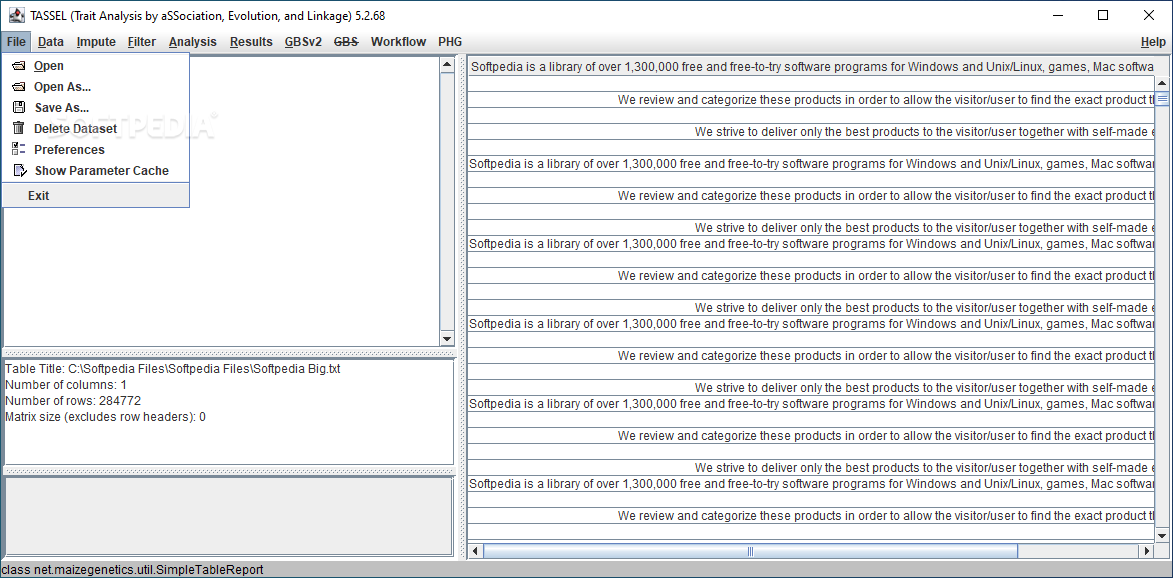Click the Show Parameter Cache icon
The height and width of the screenshot is (578, 1173).
[19, 170]
